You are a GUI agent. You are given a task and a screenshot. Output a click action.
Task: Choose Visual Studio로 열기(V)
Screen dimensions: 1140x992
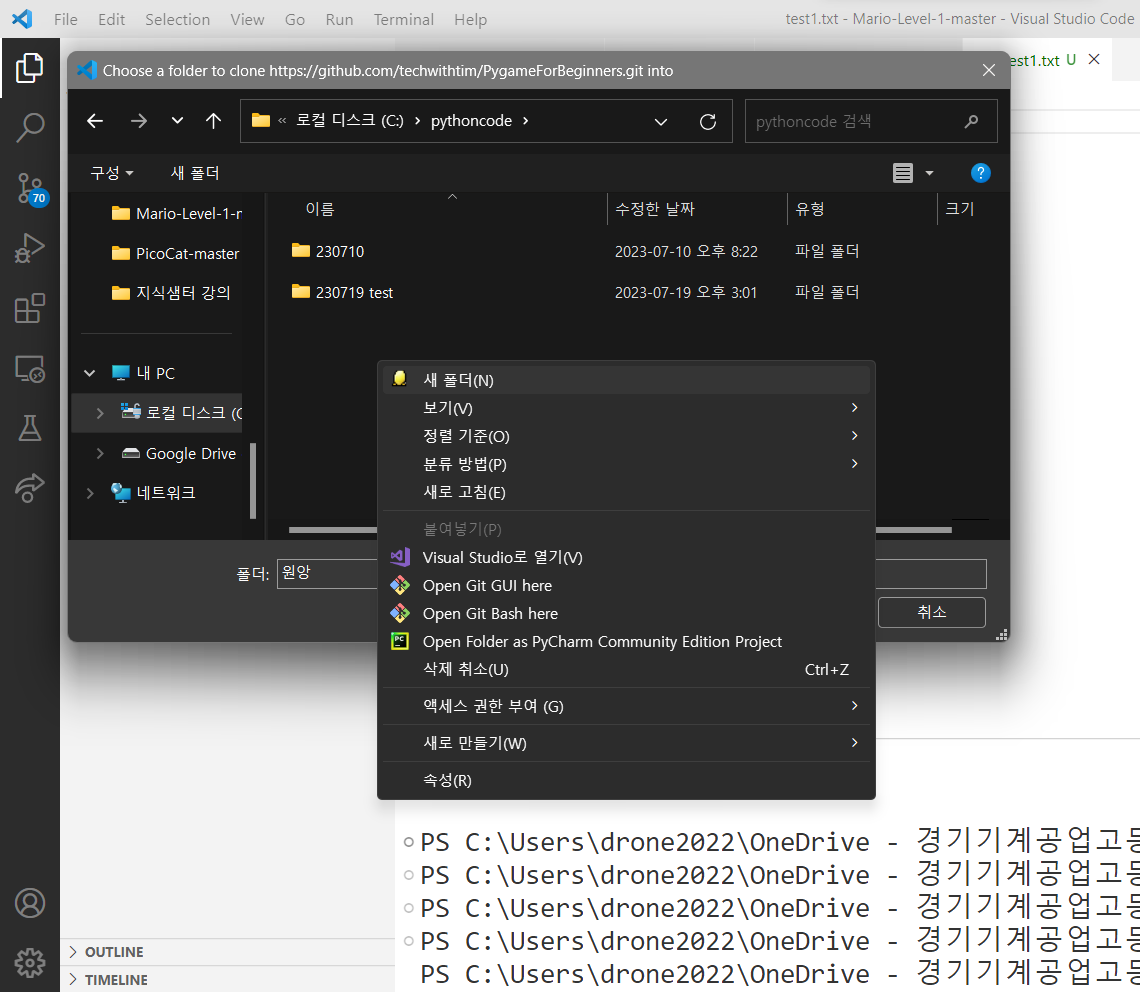[x=627, y=558]
